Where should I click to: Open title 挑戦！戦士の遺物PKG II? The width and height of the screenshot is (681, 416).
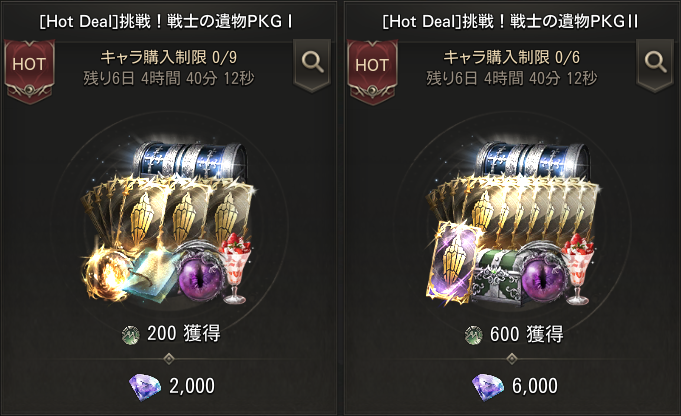[550, 21]
